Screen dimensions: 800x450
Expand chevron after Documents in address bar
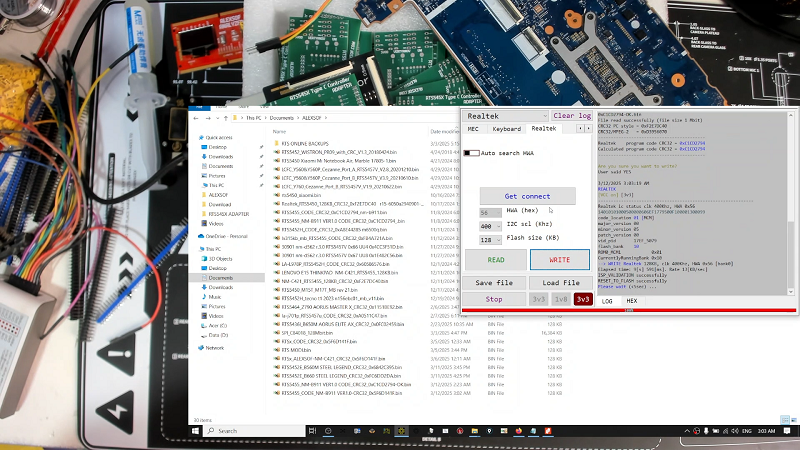point(298,118)
